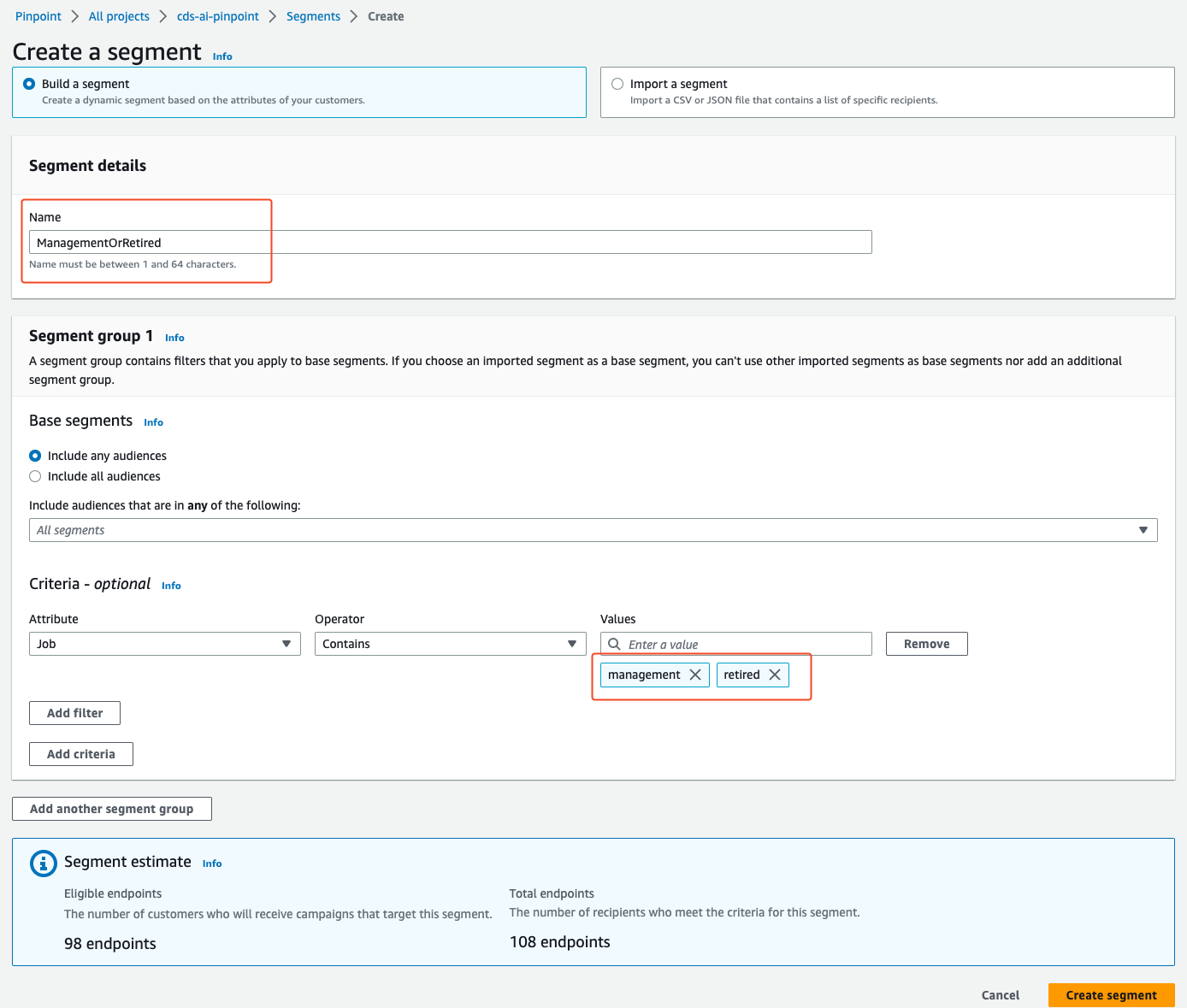Open the Contains operator dropdown
The height and width of the screenshot is (1008, 1187).
571,644
